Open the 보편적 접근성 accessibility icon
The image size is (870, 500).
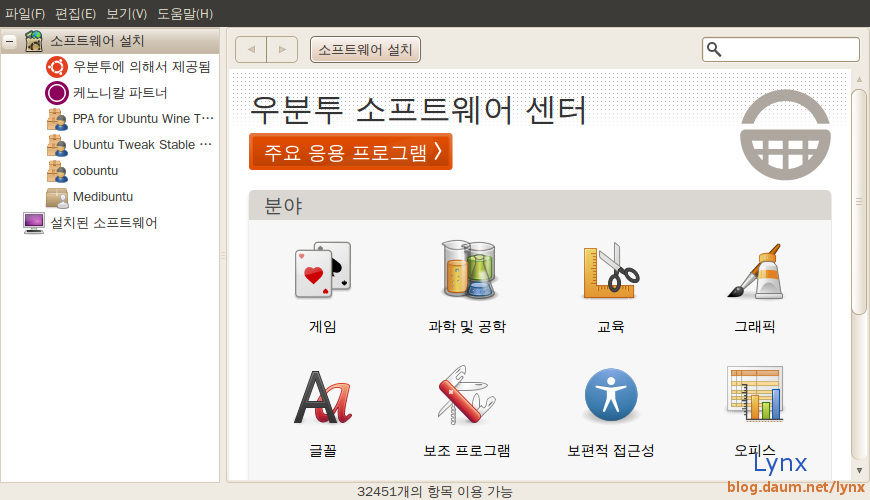[x=611, y=395]
